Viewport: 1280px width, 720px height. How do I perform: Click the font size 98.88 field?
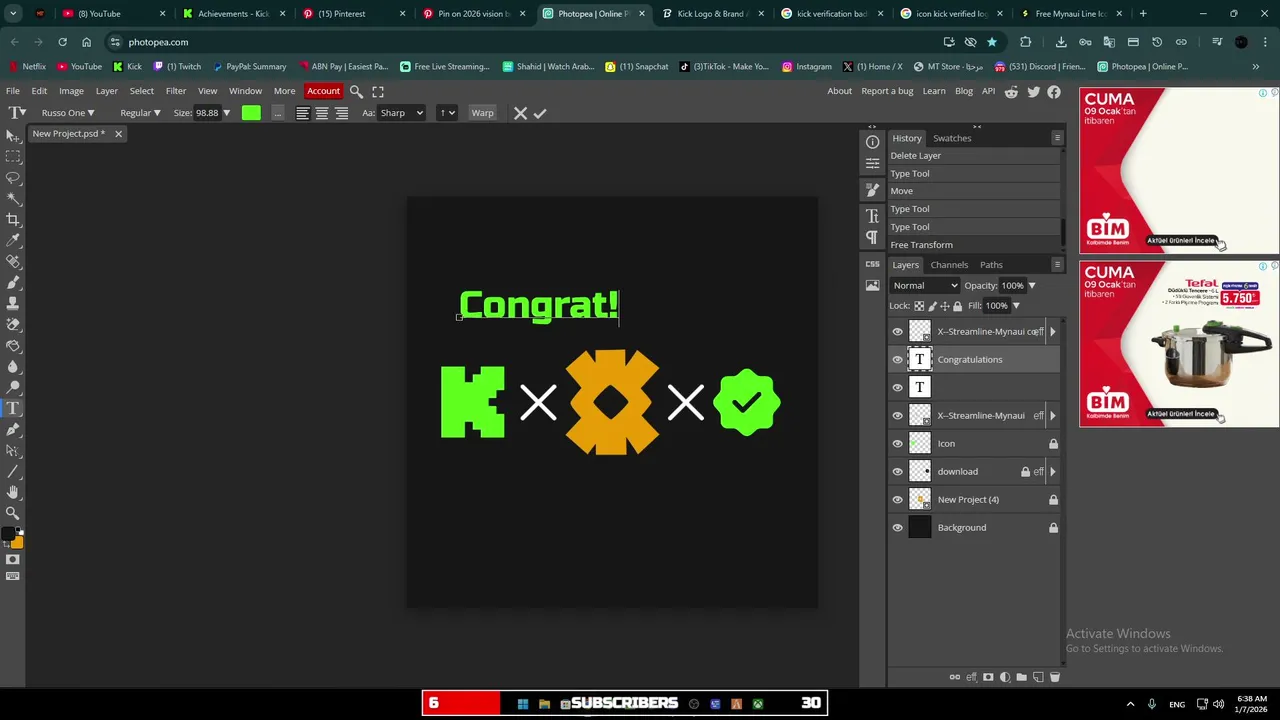point(206,113)
